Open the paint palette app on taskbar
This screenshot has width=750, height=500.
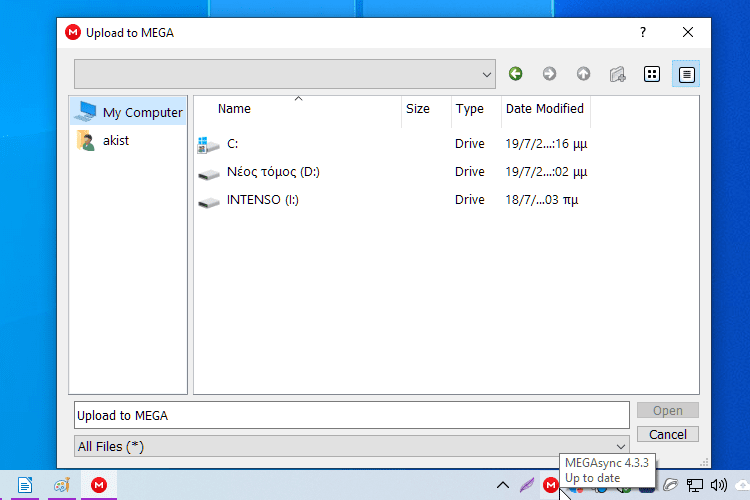click(x=62, y=485)
